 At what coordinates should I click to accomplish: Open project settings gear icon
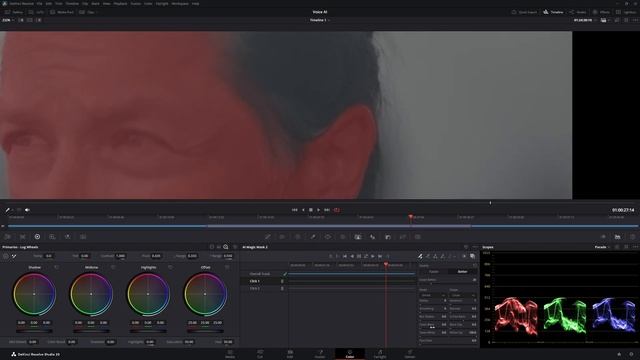[631, 354]
